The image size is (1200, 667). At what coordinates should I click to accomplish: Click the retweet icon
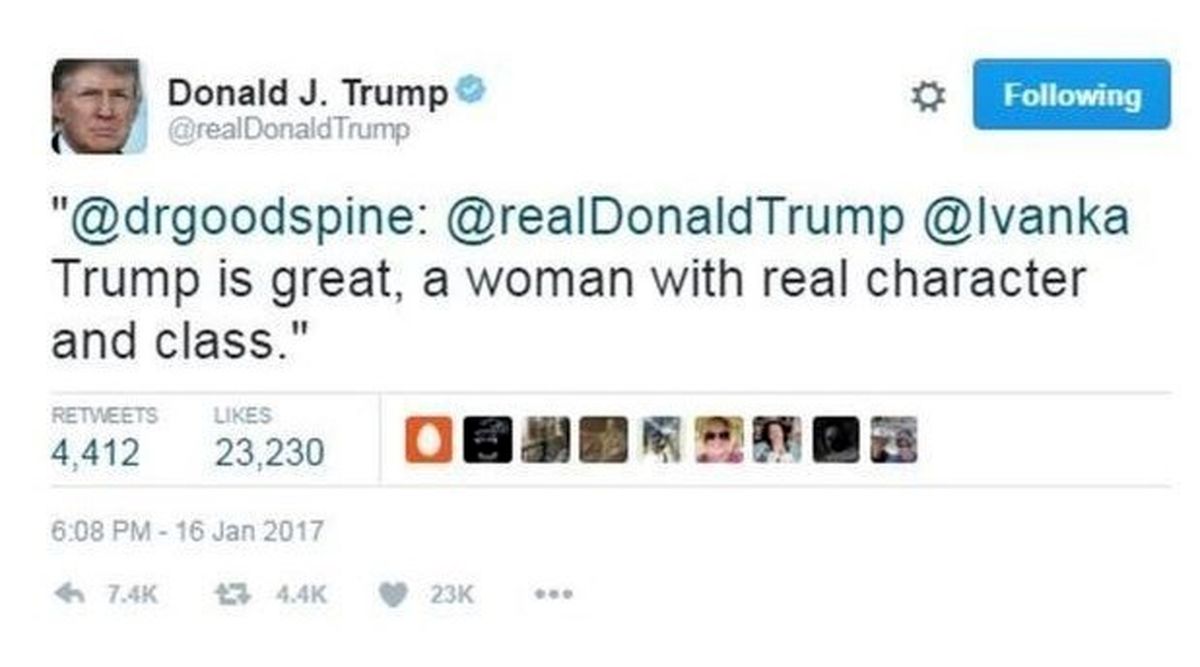click(232, 593)
